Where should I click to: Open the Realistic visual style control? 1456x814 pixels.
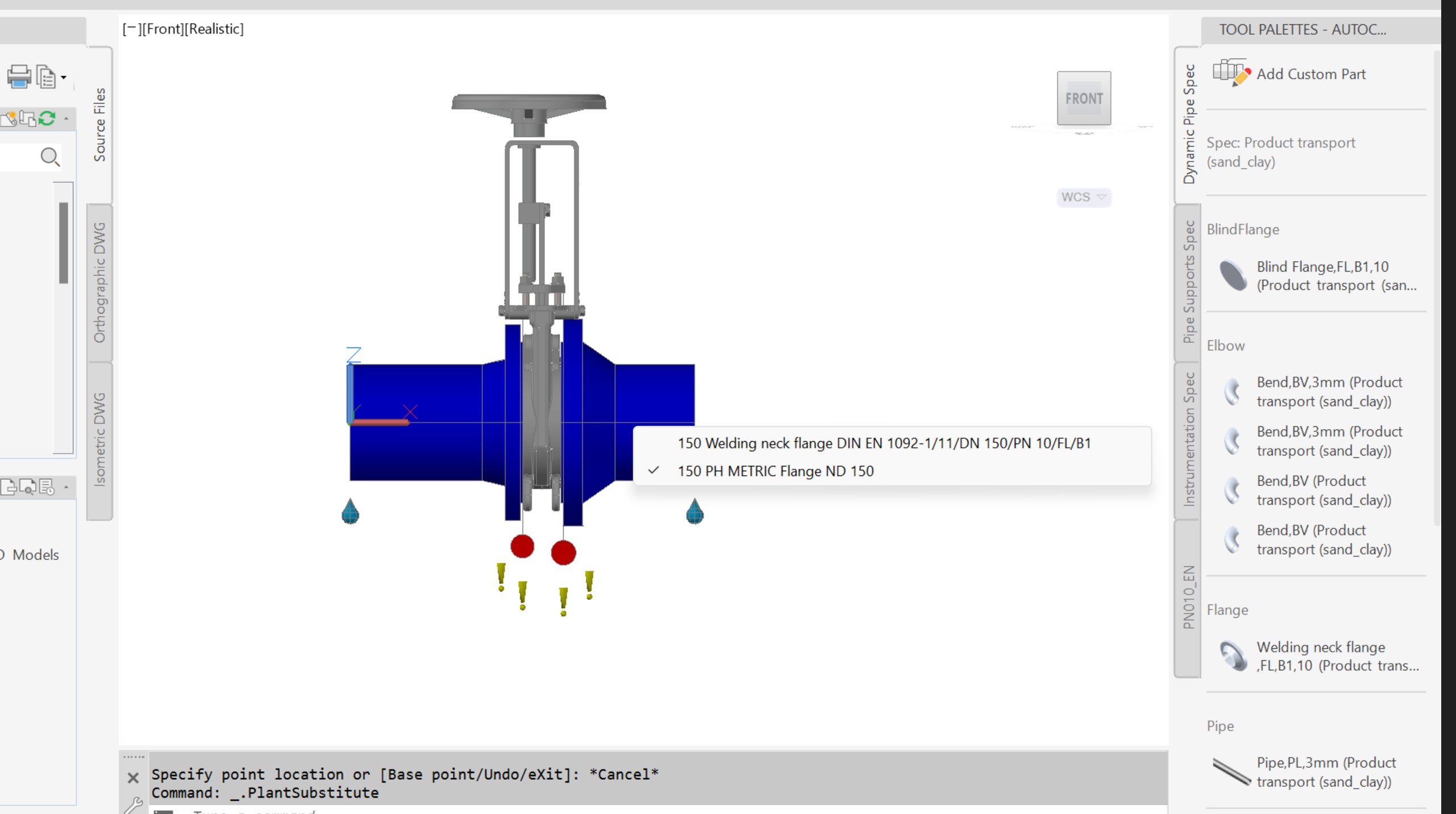[x=214, y=29]
